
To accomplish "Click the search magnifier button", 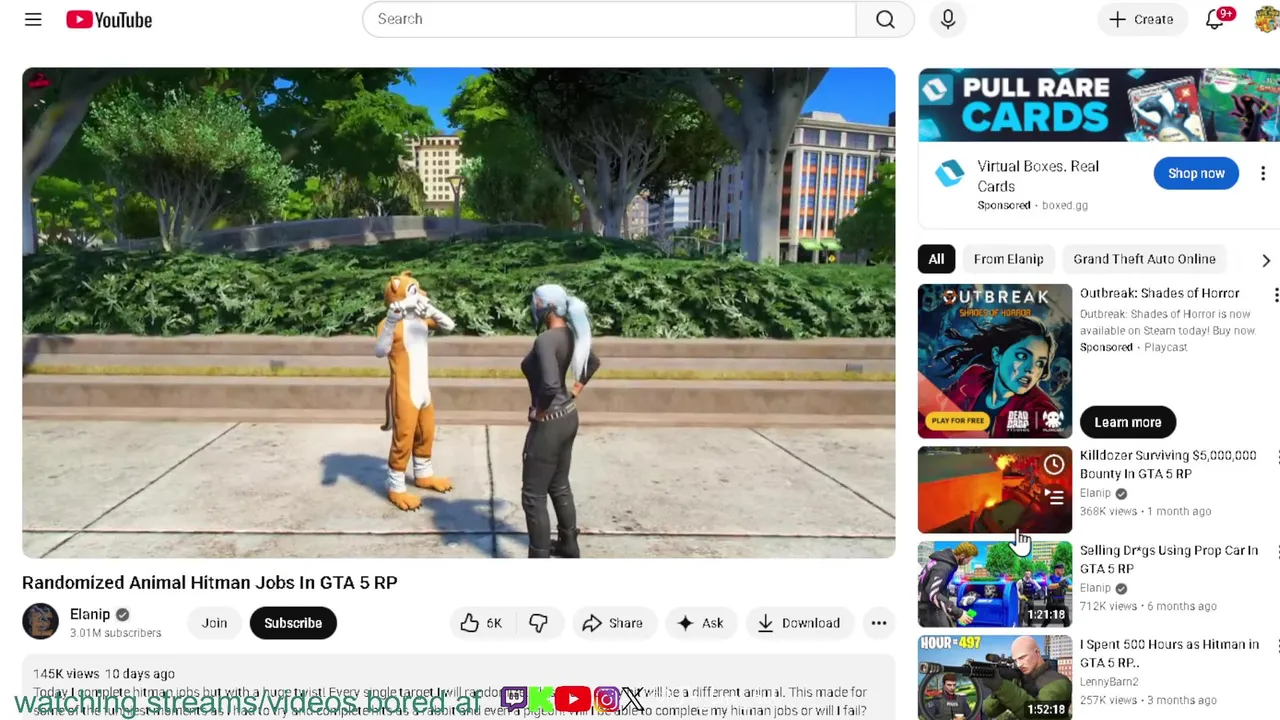I will point(885,19).
